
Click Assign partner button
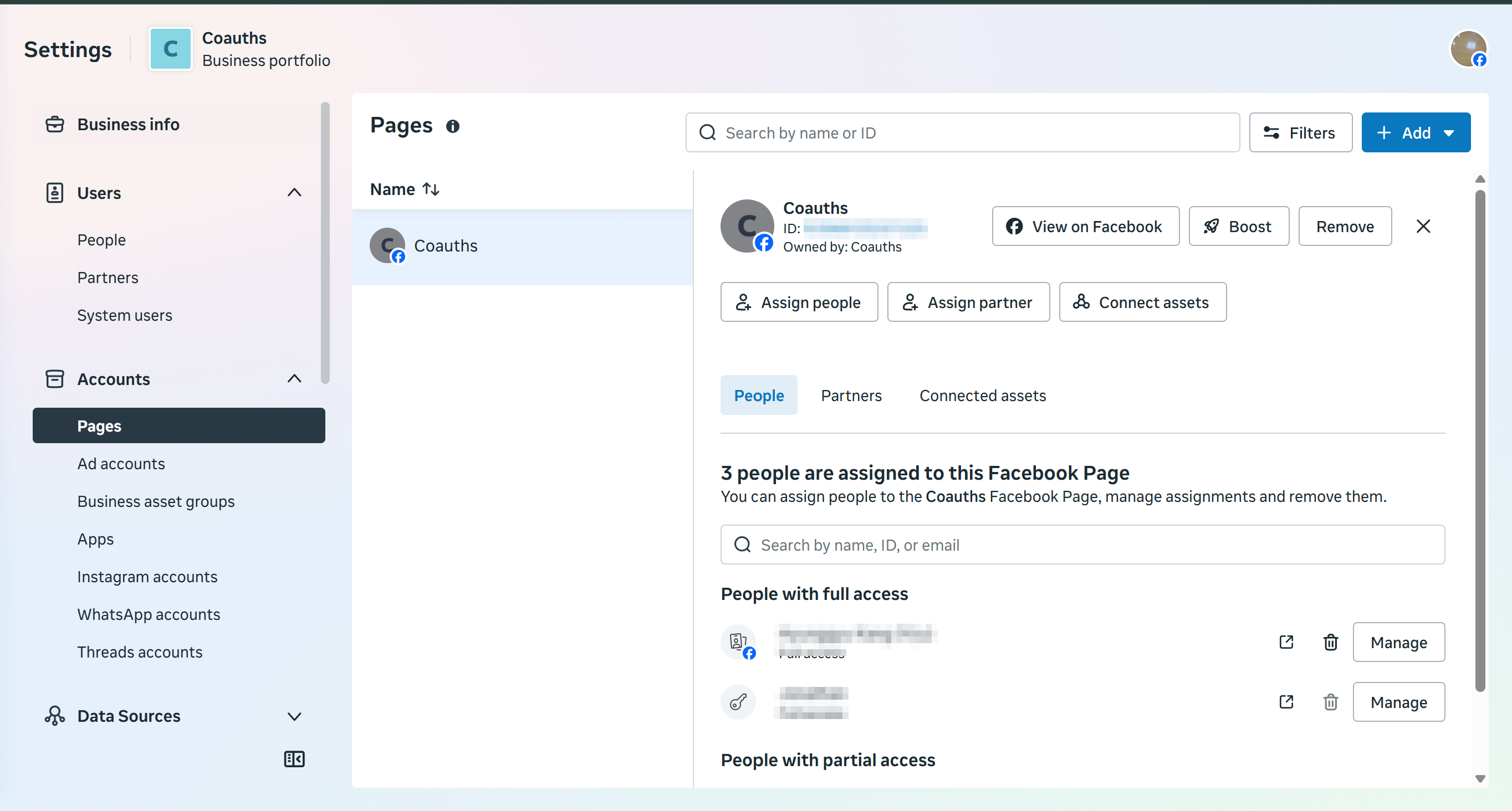click(968, 301)
